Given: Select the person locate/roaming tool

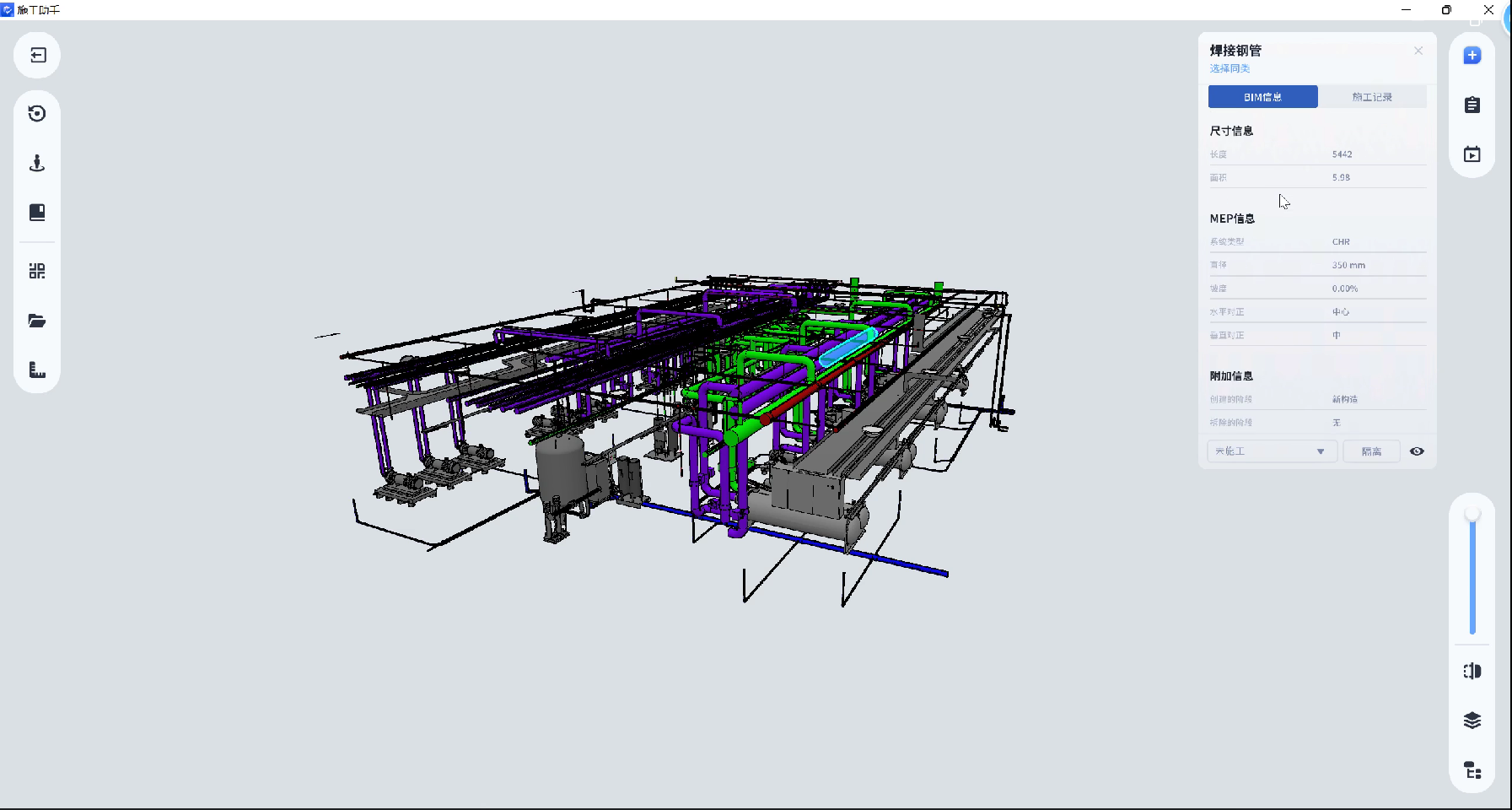Looking at the screenshot, I should click(37, 164).
